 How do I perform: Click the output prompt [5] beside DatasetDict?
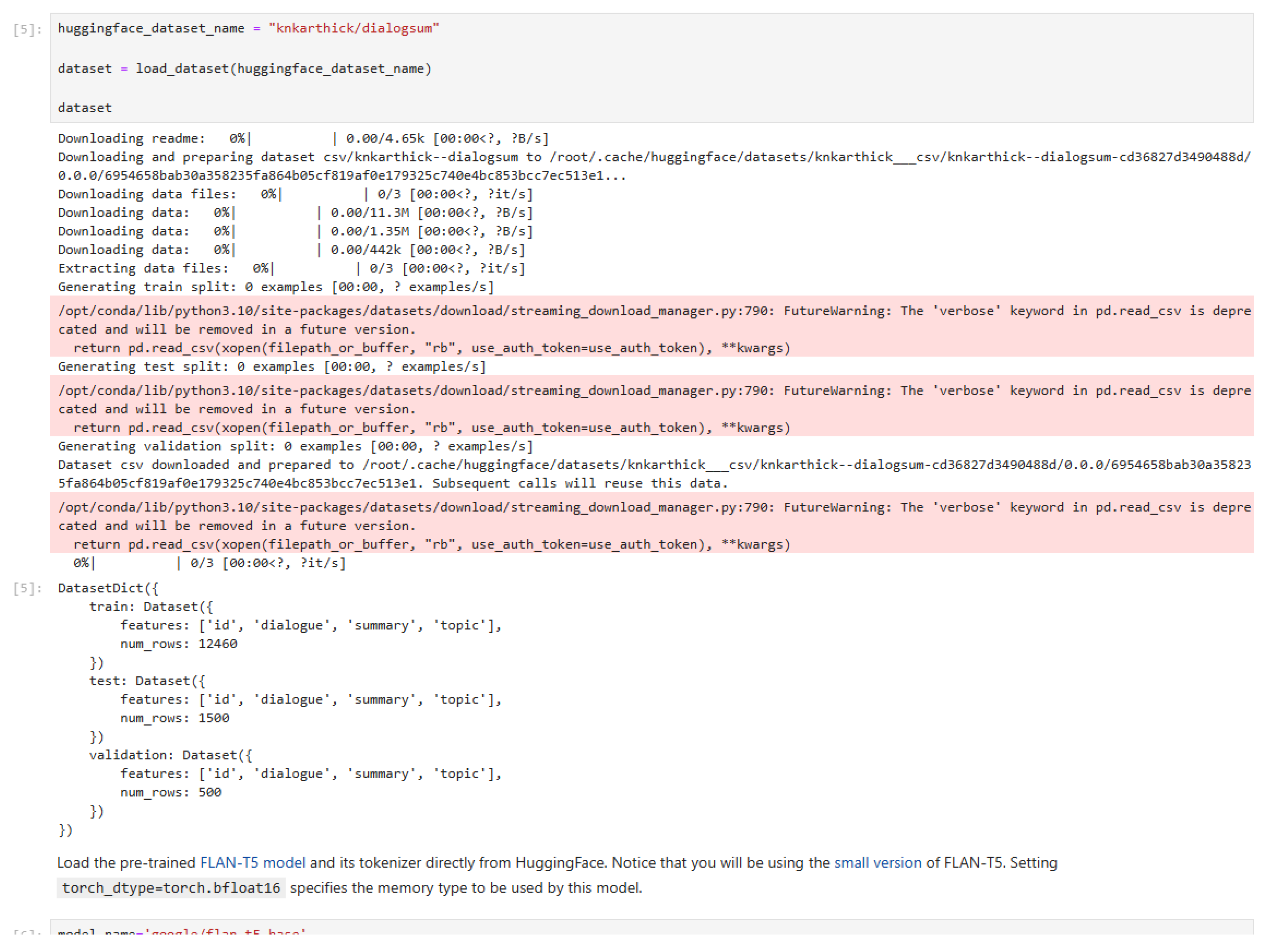28,588
